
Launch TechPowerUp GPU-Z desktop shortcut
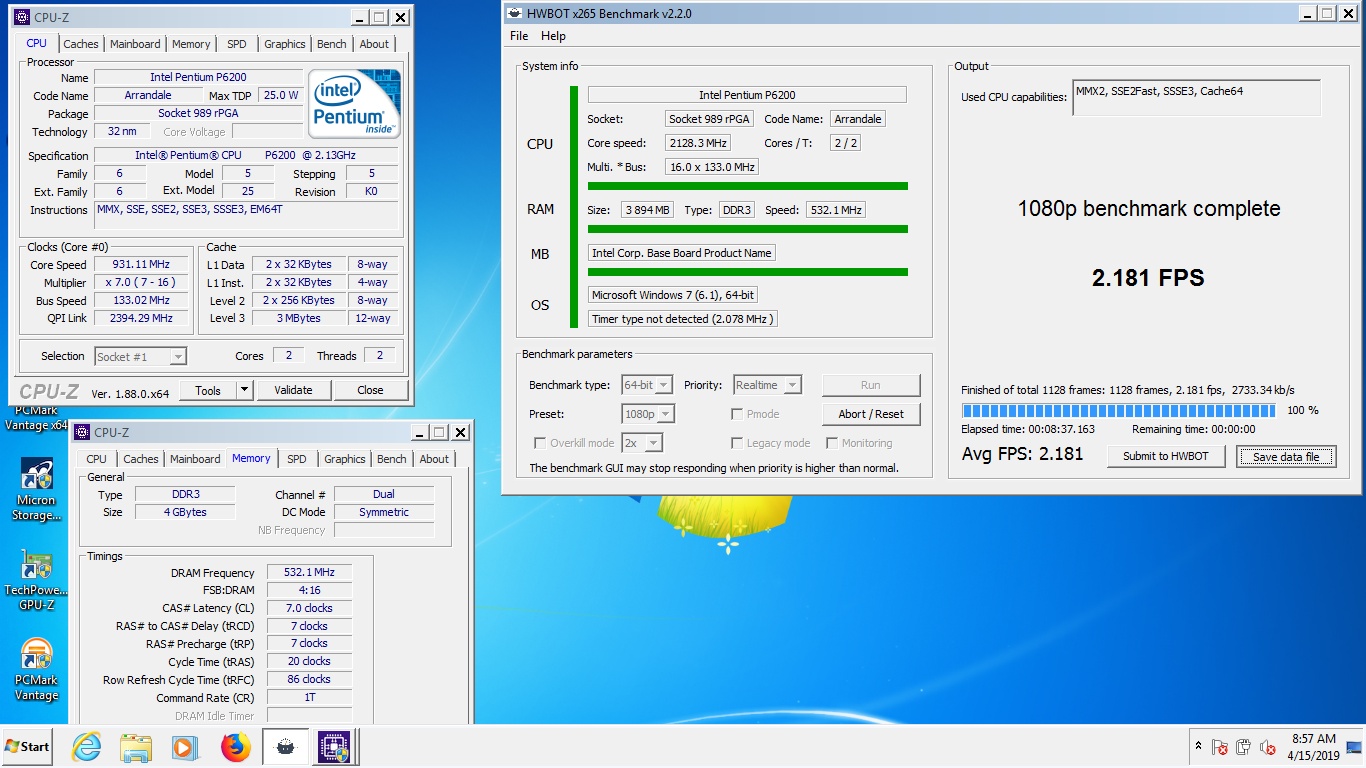[x=36, y=580]
